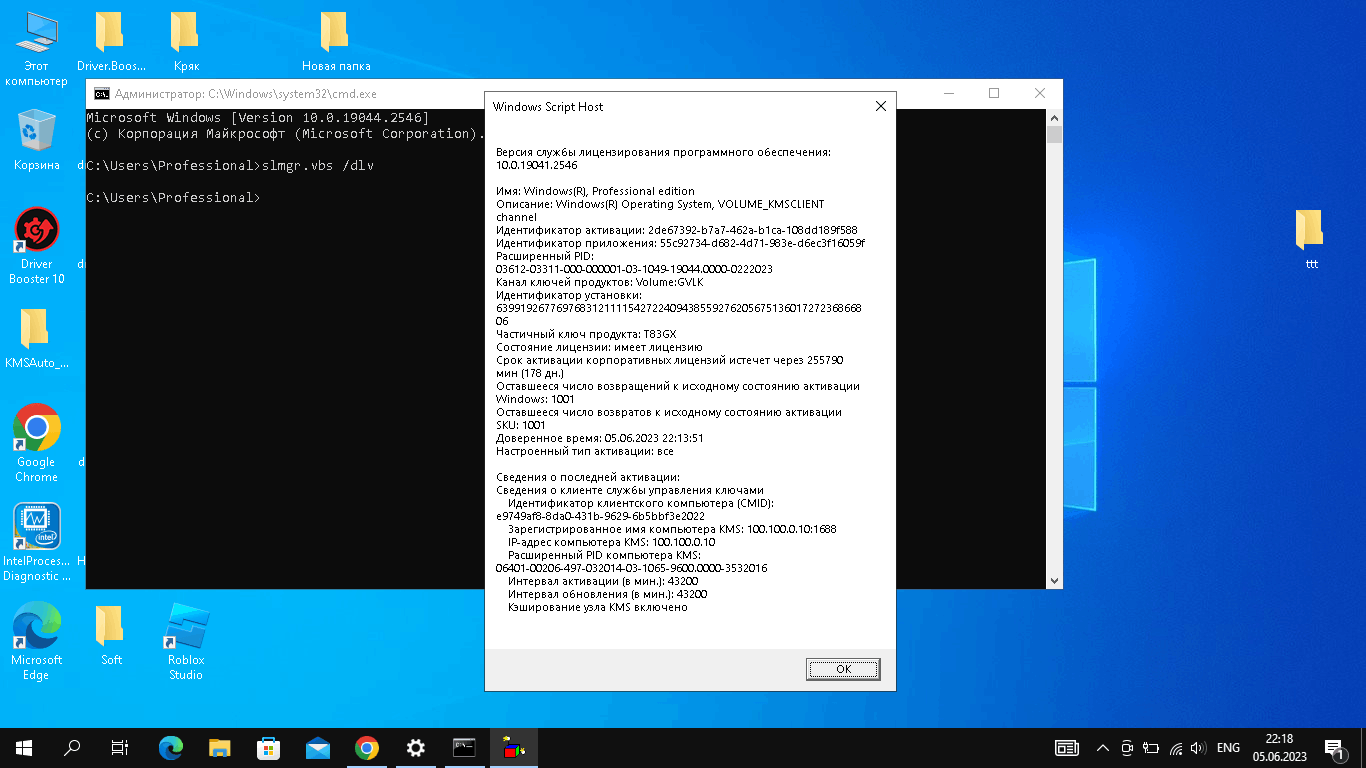The height and width of the screenshot is (768, 1366).
Task: Open the KMSAuto folder icon
Action: [x=37, y=339]
